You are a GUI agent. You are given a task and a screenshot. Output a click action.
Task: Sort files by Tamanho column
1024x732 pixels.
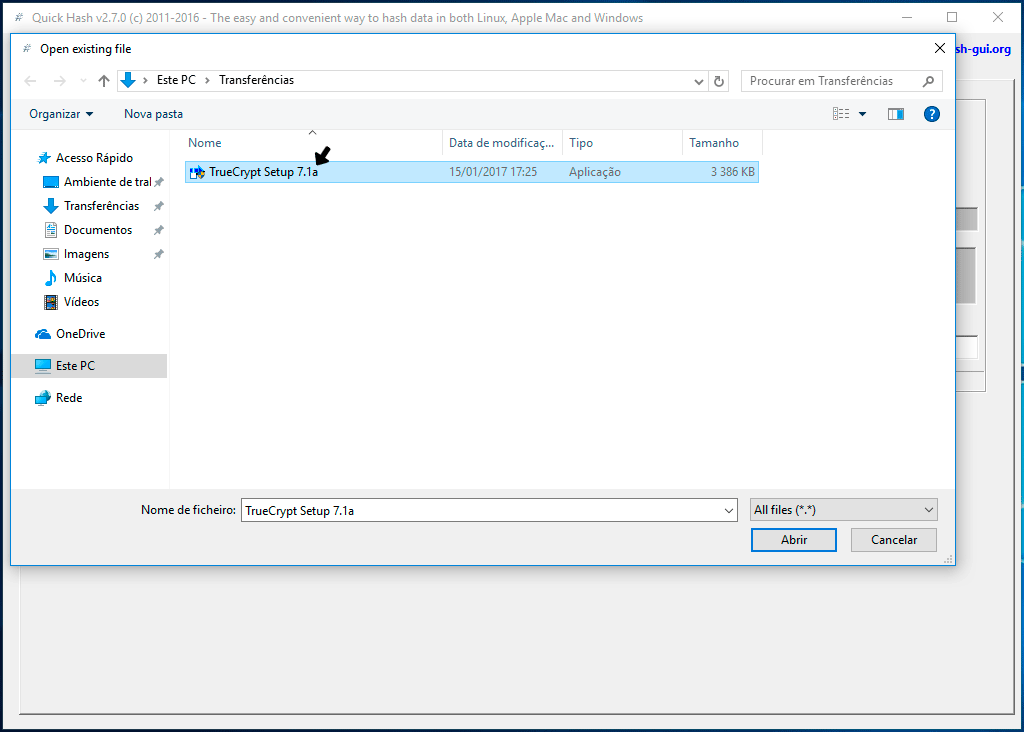tap(722, 143)
